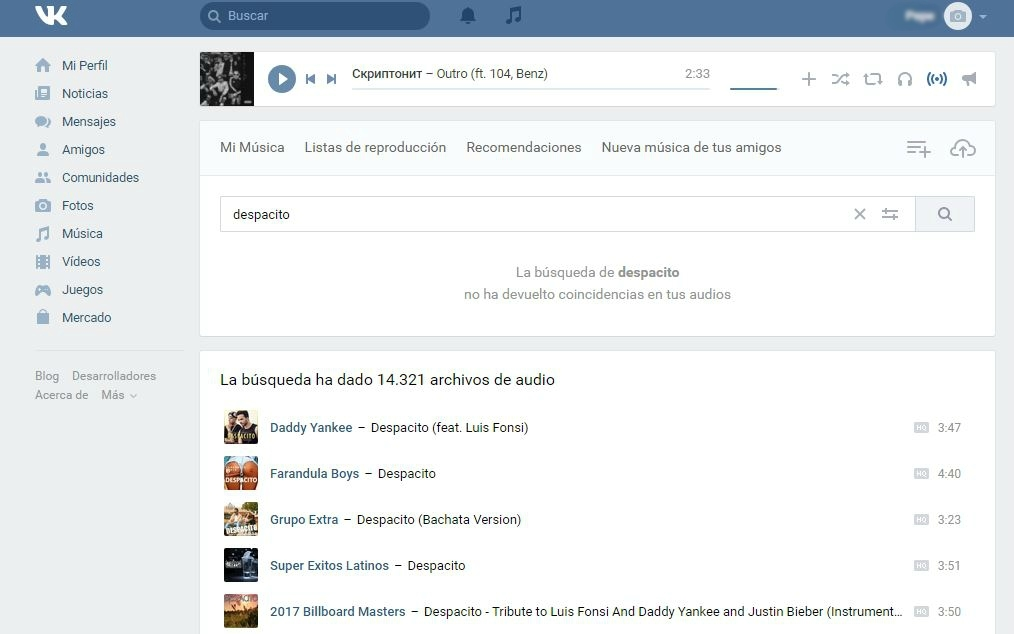
Task: Go to Vídeos
Action: tap(67, 261)
